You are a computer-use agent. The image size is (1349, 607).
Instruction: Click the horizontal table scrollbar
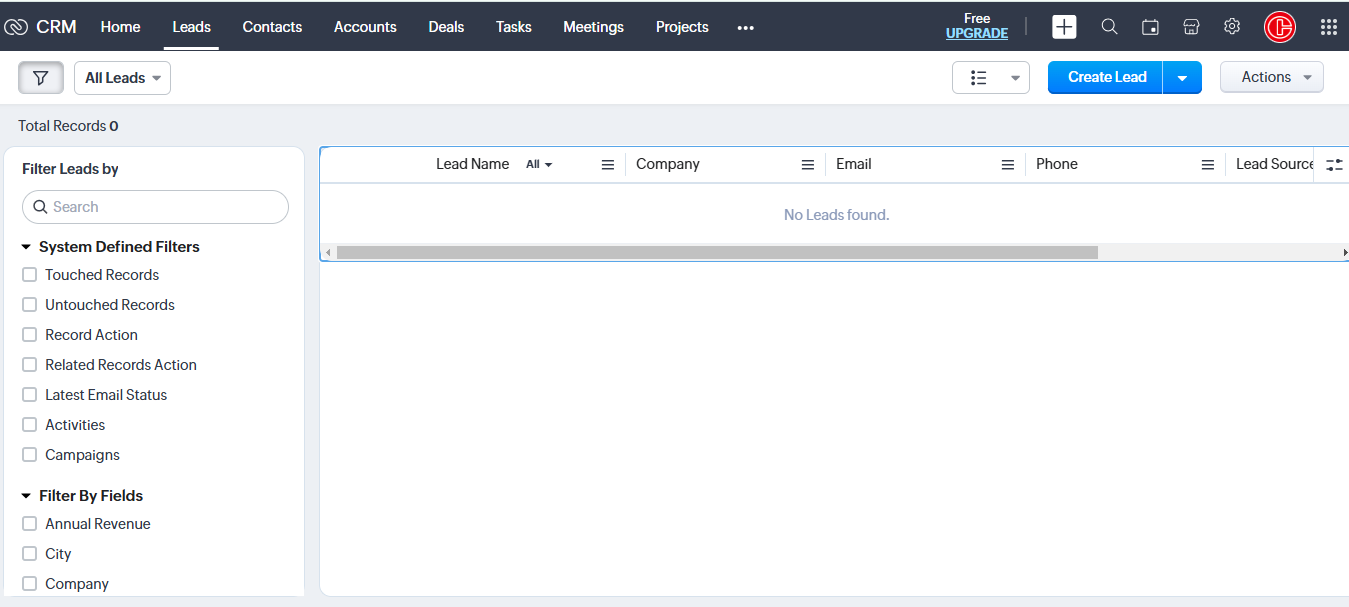pos(717,253)
